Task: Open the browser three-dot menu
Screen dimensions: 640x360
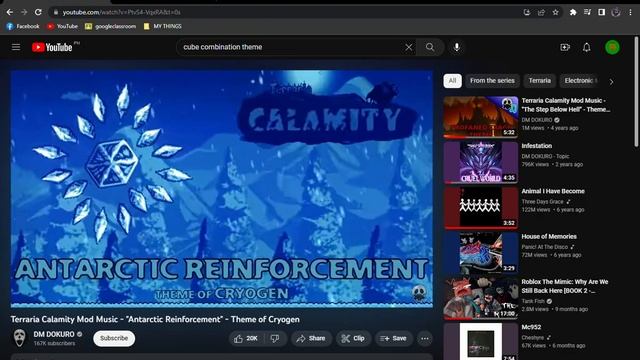Action: click(630, 12)
